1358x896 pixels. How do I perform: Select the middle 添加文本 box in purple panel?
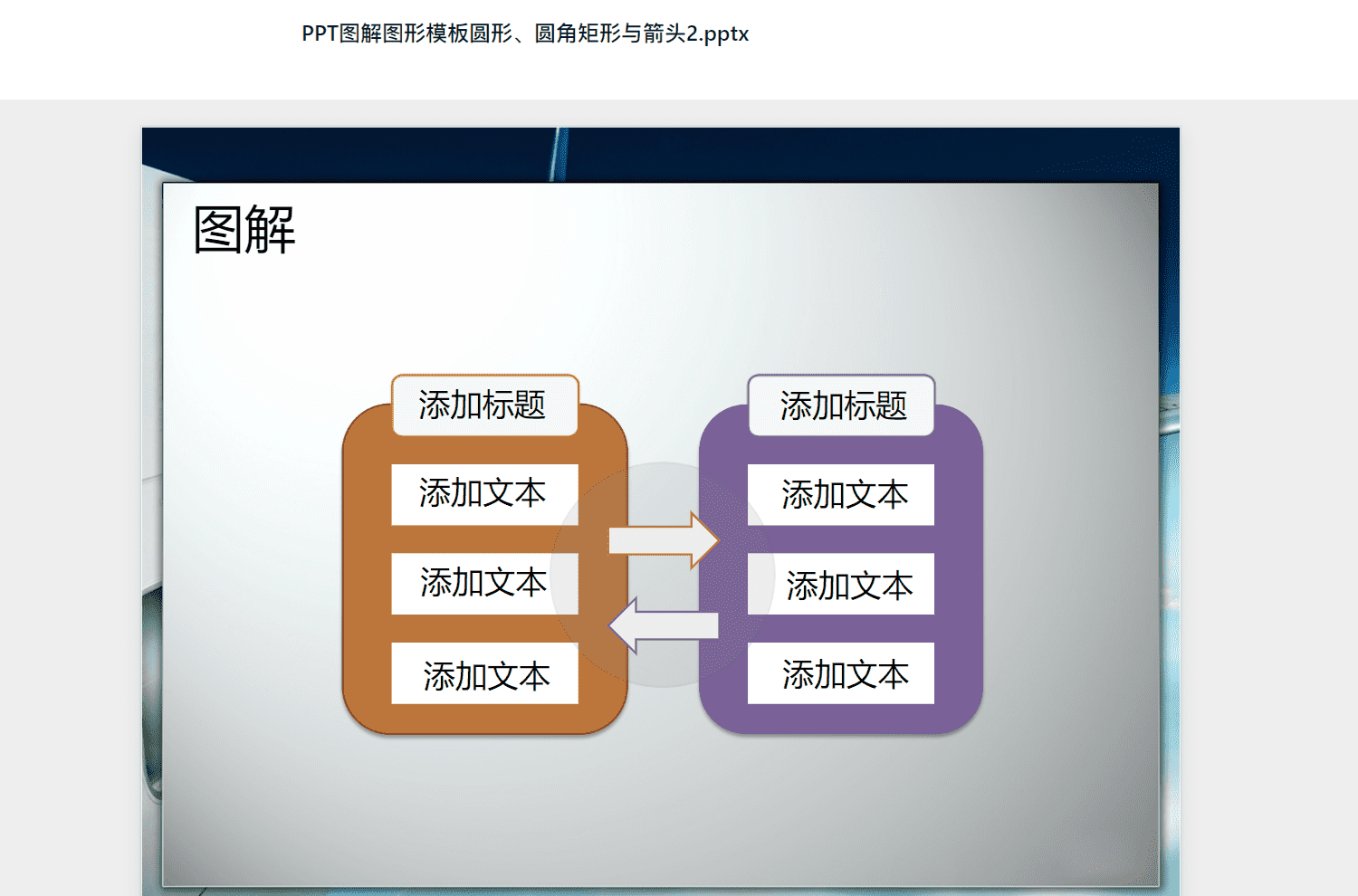point(841,584)
